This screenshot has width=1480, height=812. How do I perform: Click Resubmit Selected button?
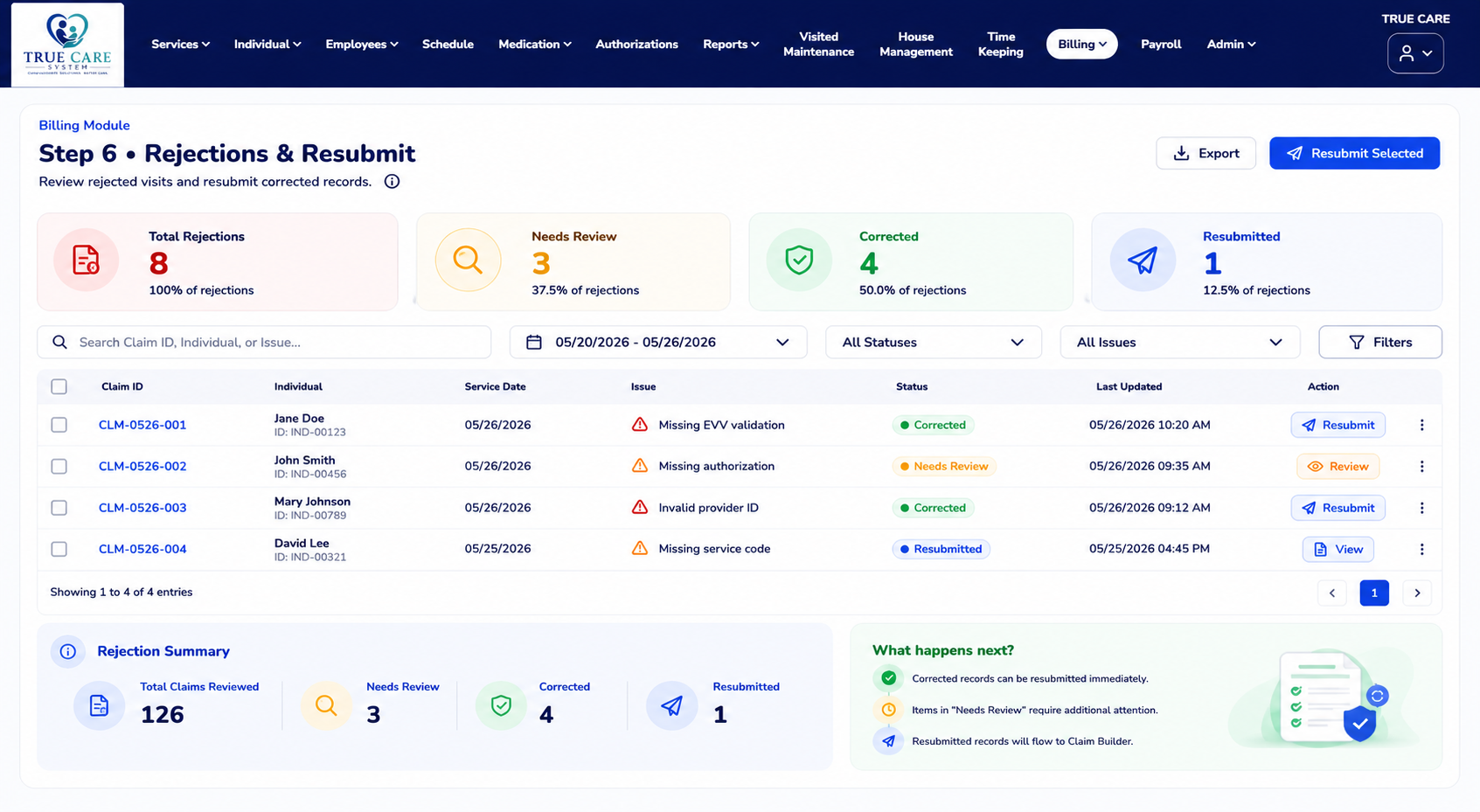coord(1354,154)
